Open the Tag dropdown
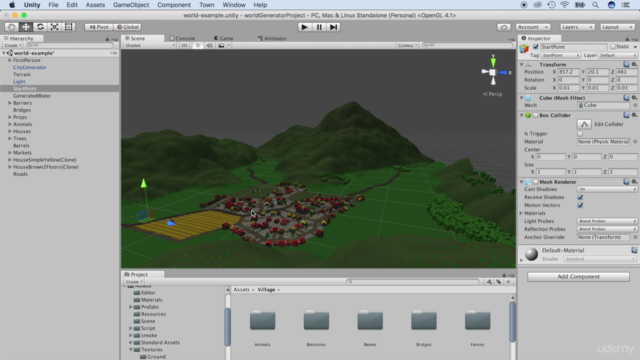This screenshot has height=360, width=640. coord(560,55)
